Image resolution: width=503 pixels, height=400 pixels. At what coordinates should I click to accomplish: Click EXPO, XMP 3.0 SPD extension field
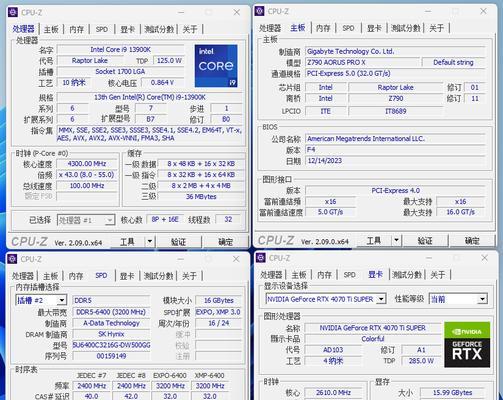tap(219, 312)
